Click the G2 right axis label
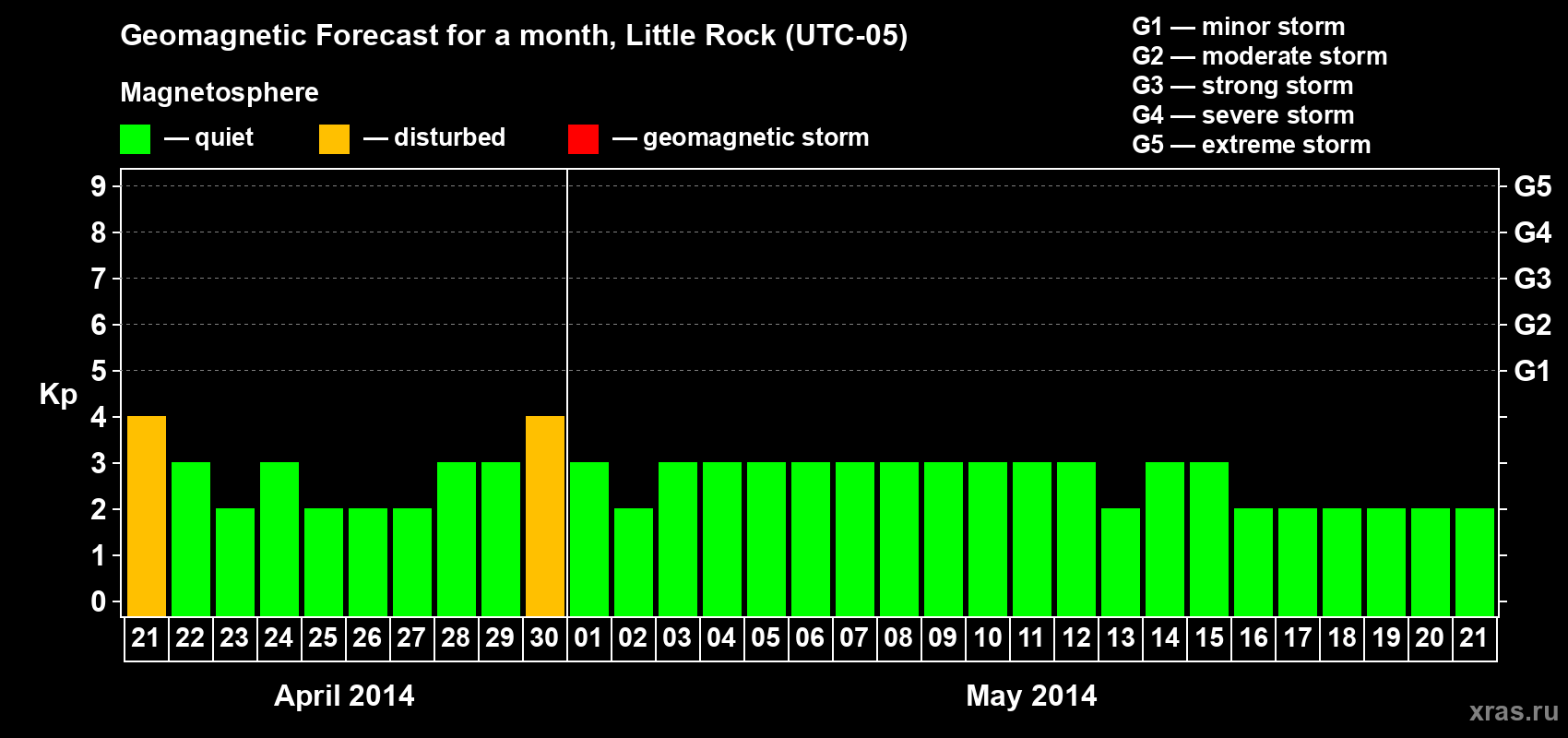 pyautogui.click(x=1533, y=325)
